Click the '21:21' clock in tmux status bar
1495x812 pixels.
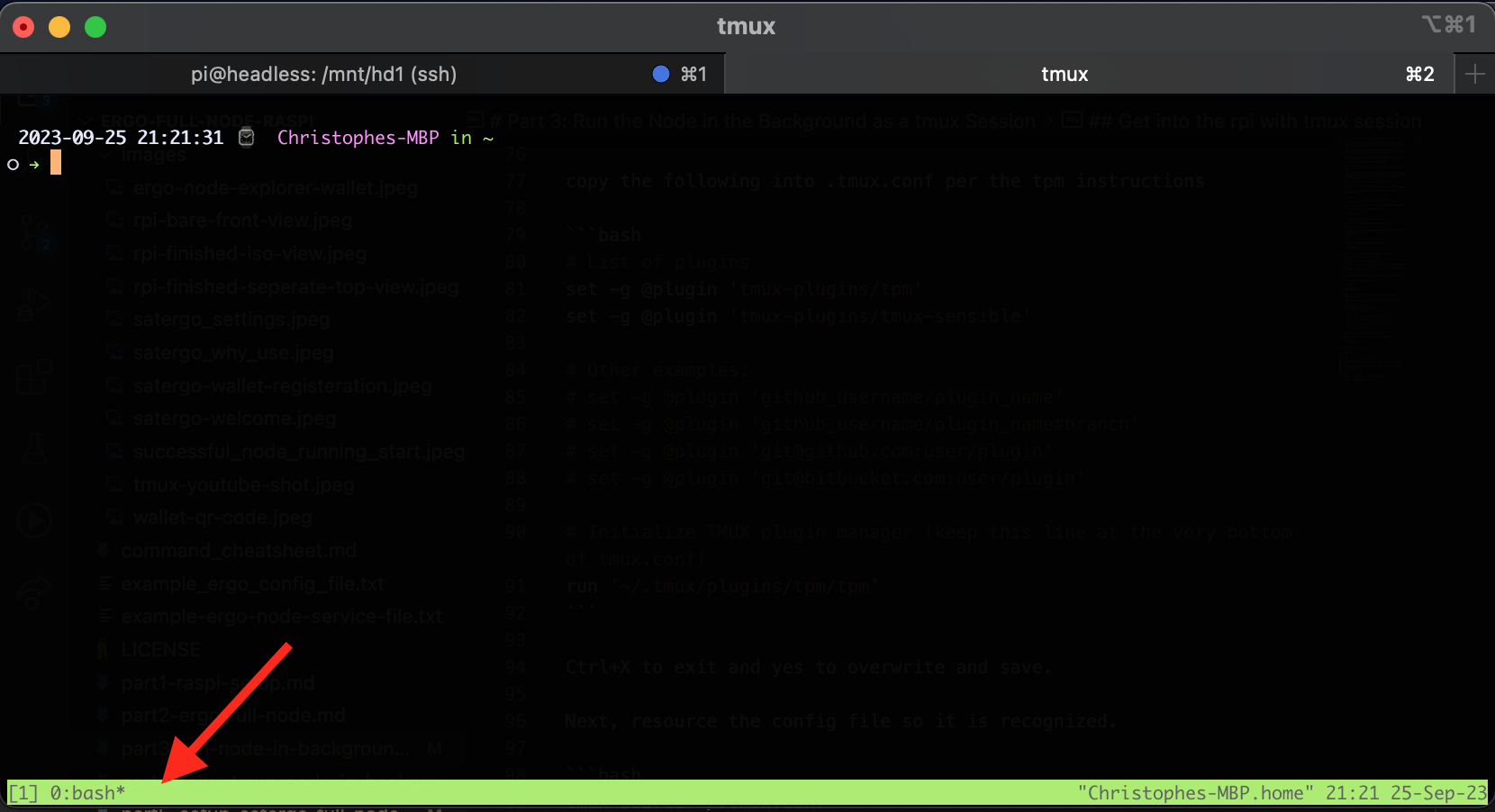coord(1352,793)
